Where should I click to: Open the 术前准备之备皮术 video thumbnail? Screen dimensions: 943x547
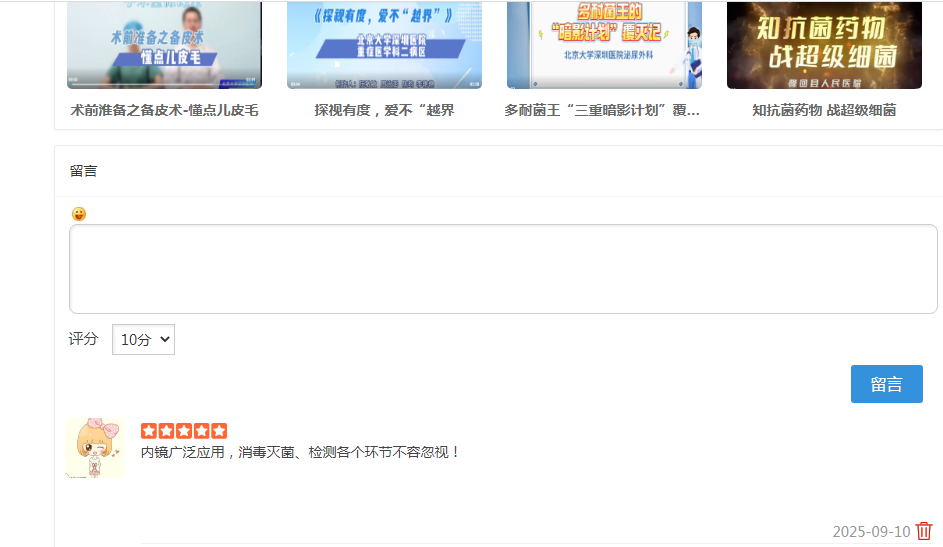(x=164, y=45)
